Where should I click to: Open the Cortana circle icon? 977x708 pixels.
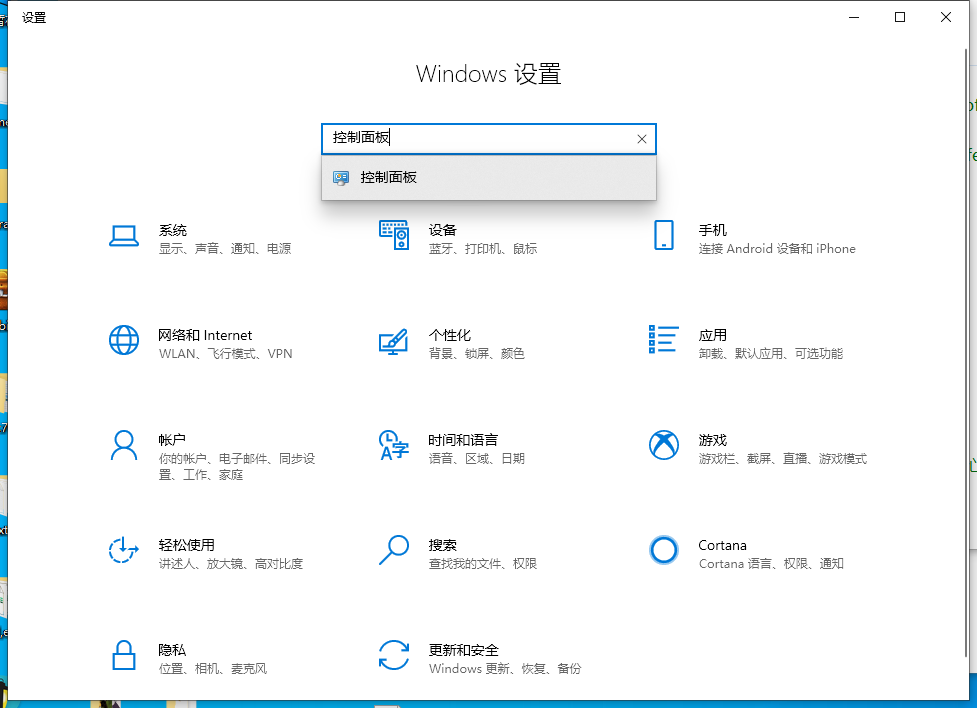664,550
